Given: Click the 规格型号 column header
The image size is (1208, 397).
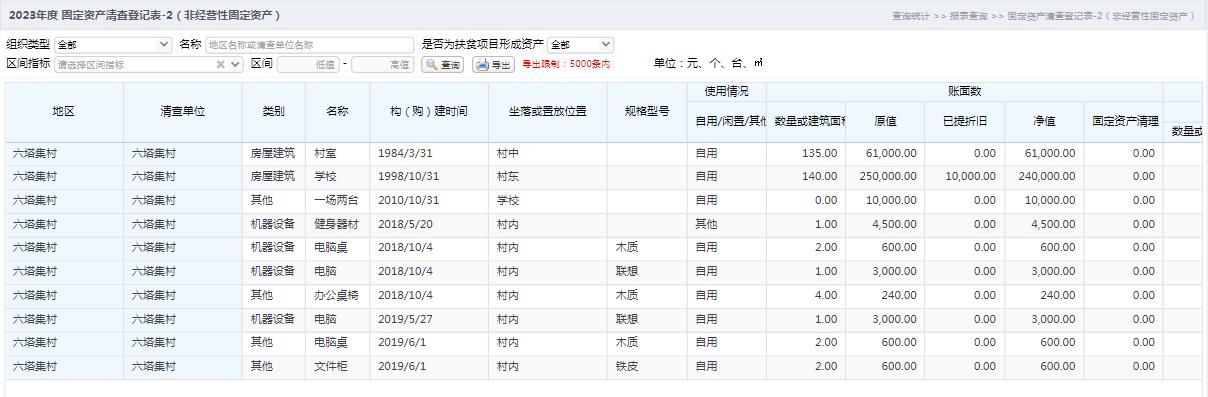Looking at the screenshot, I should 647,112.
